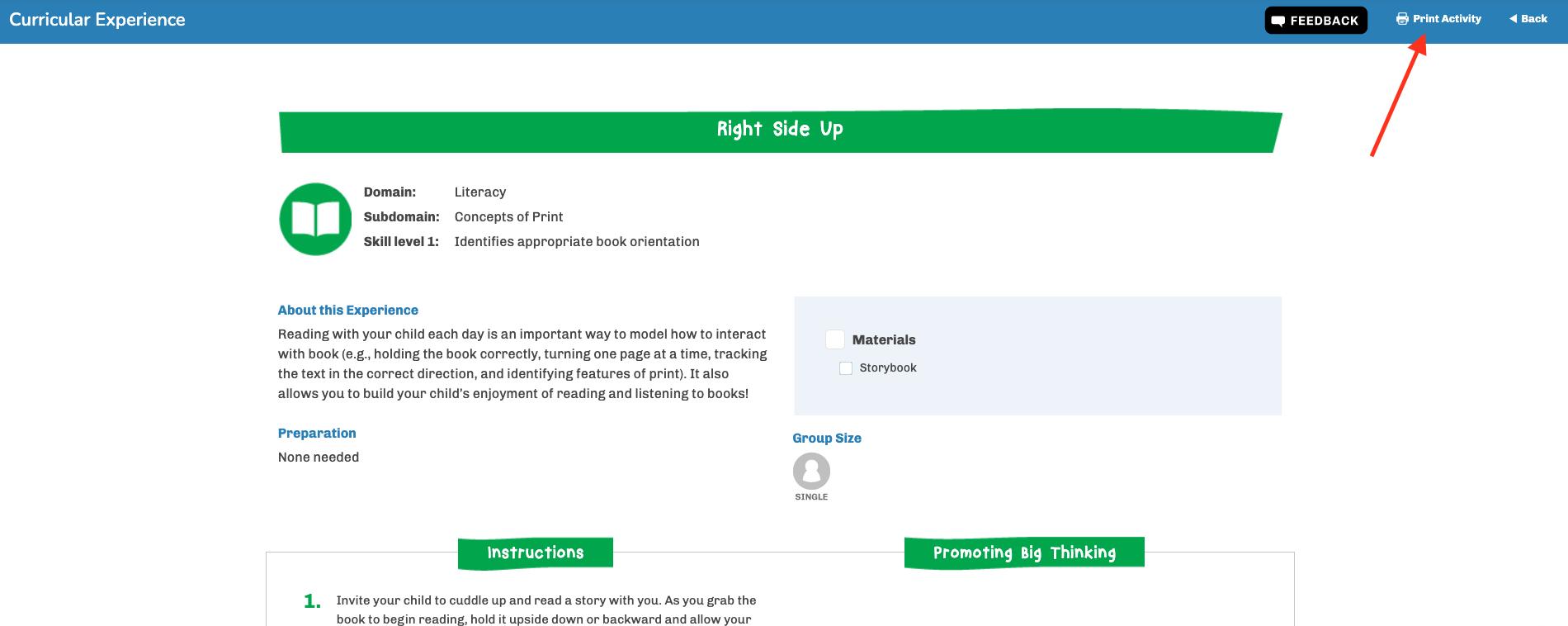The image size is (1568, 626).
Task: Select the Promoting Big Thinking tab banner
Action: 1024,553
